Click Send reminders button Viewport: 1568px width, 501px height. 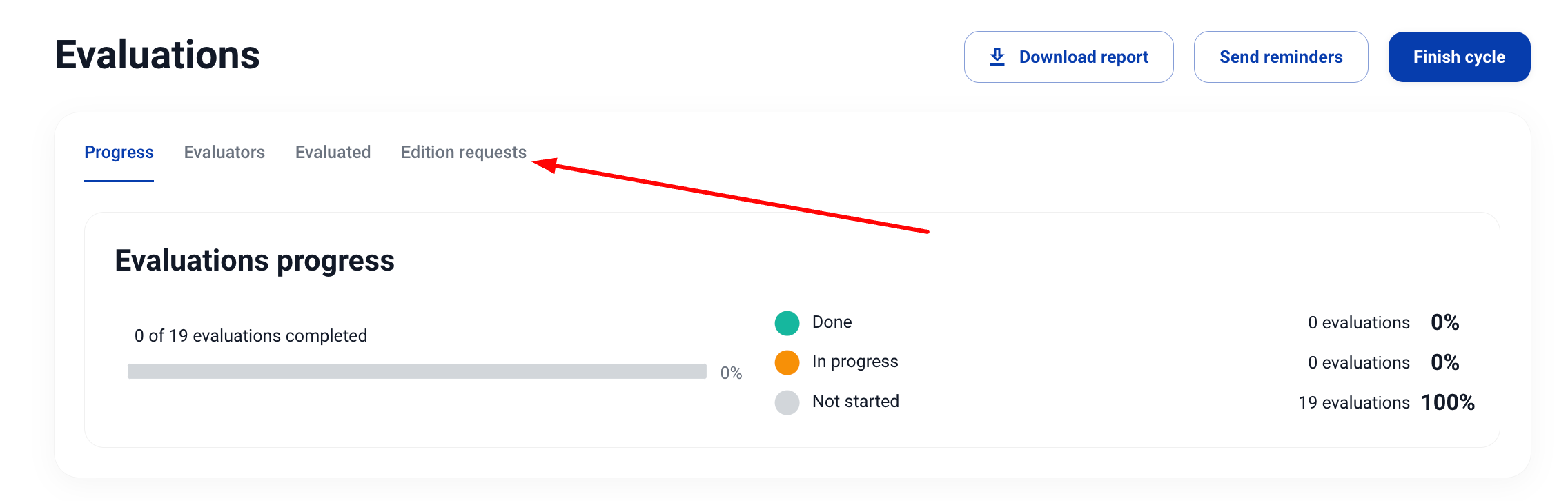point(1281,57)
